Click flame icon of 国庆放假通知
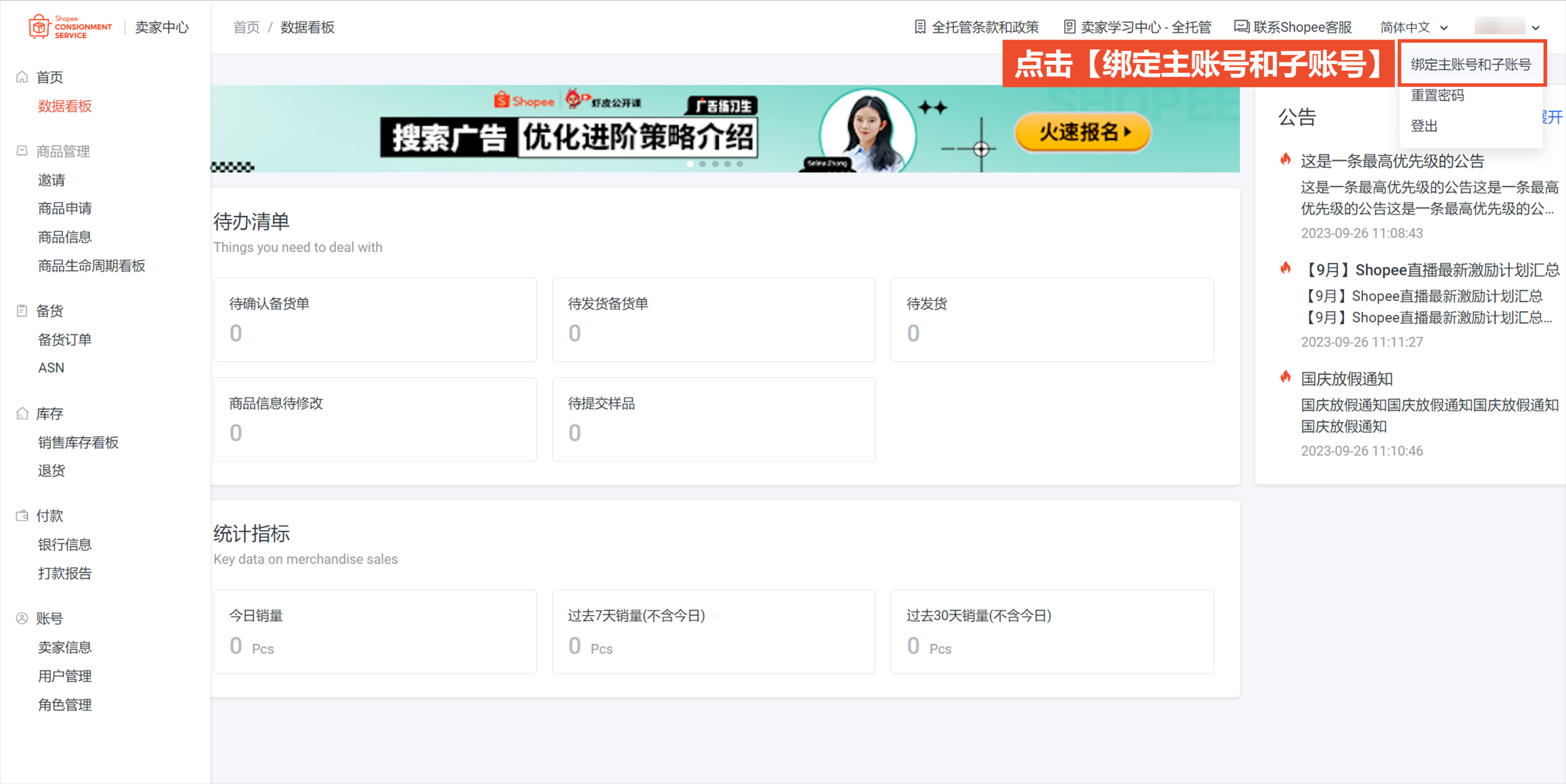 [1285, 377]
